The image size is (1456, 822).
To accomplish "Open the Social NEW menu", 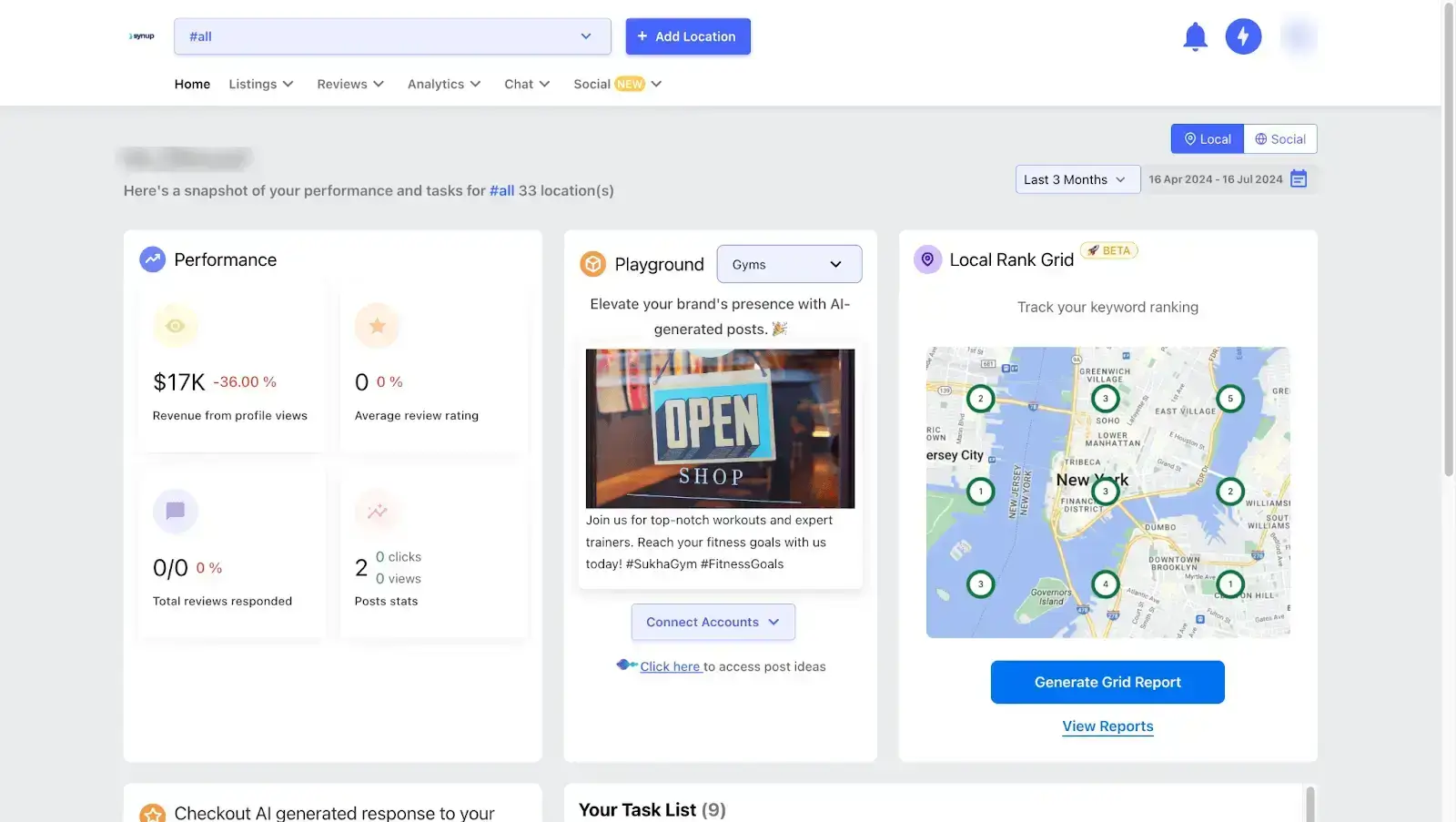I will tap(618, 84).
